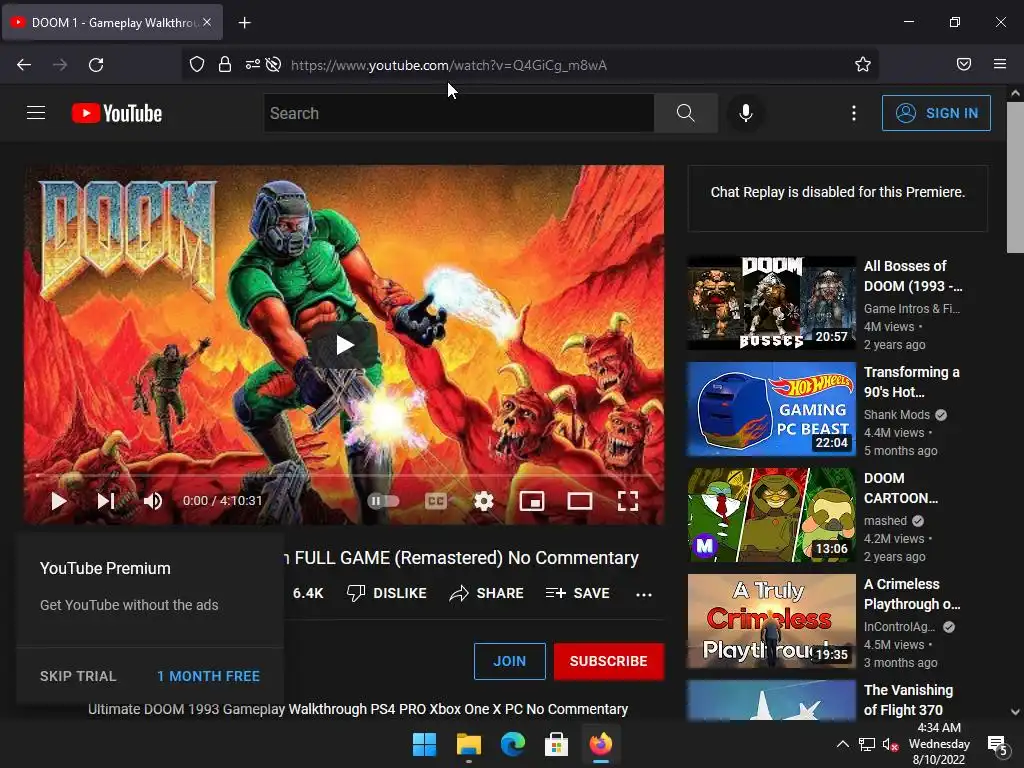1024x768 pixels.
Task: Select the DOOM 1 Gameplay Walkthrough tab
Action: (113, 22)
